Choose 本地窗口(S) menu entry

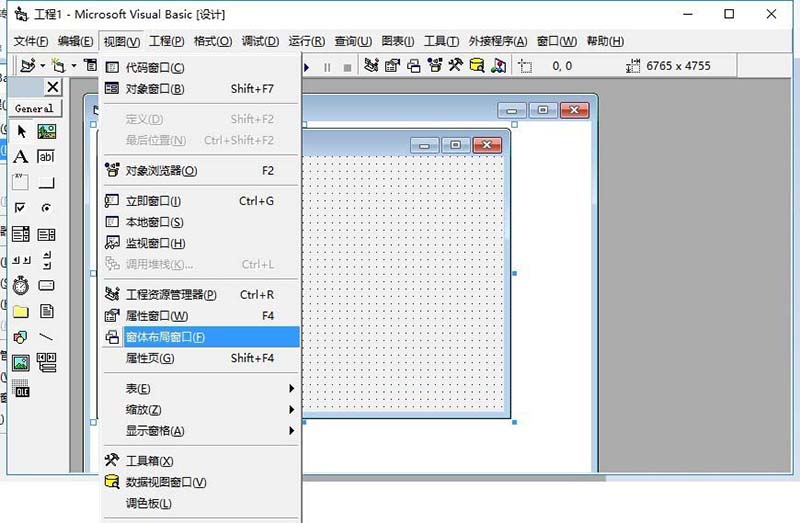pyautogui.click(x=202, y=222)
